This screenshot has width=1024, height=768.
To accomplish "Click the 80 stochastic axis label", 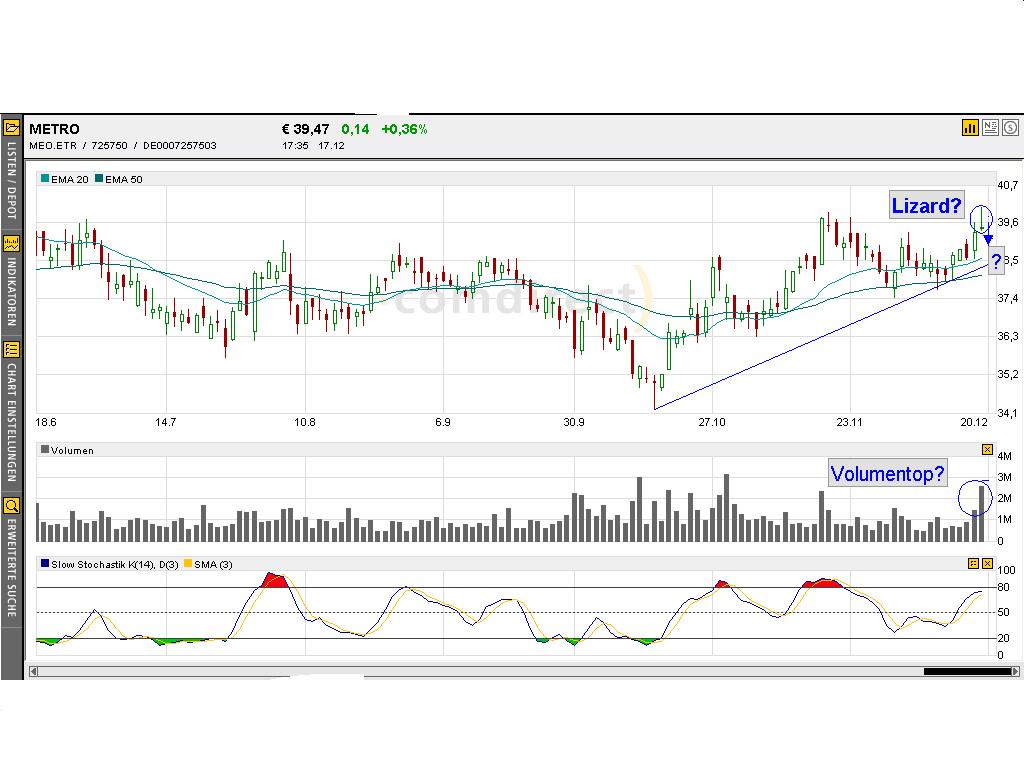I will 1003,587.
